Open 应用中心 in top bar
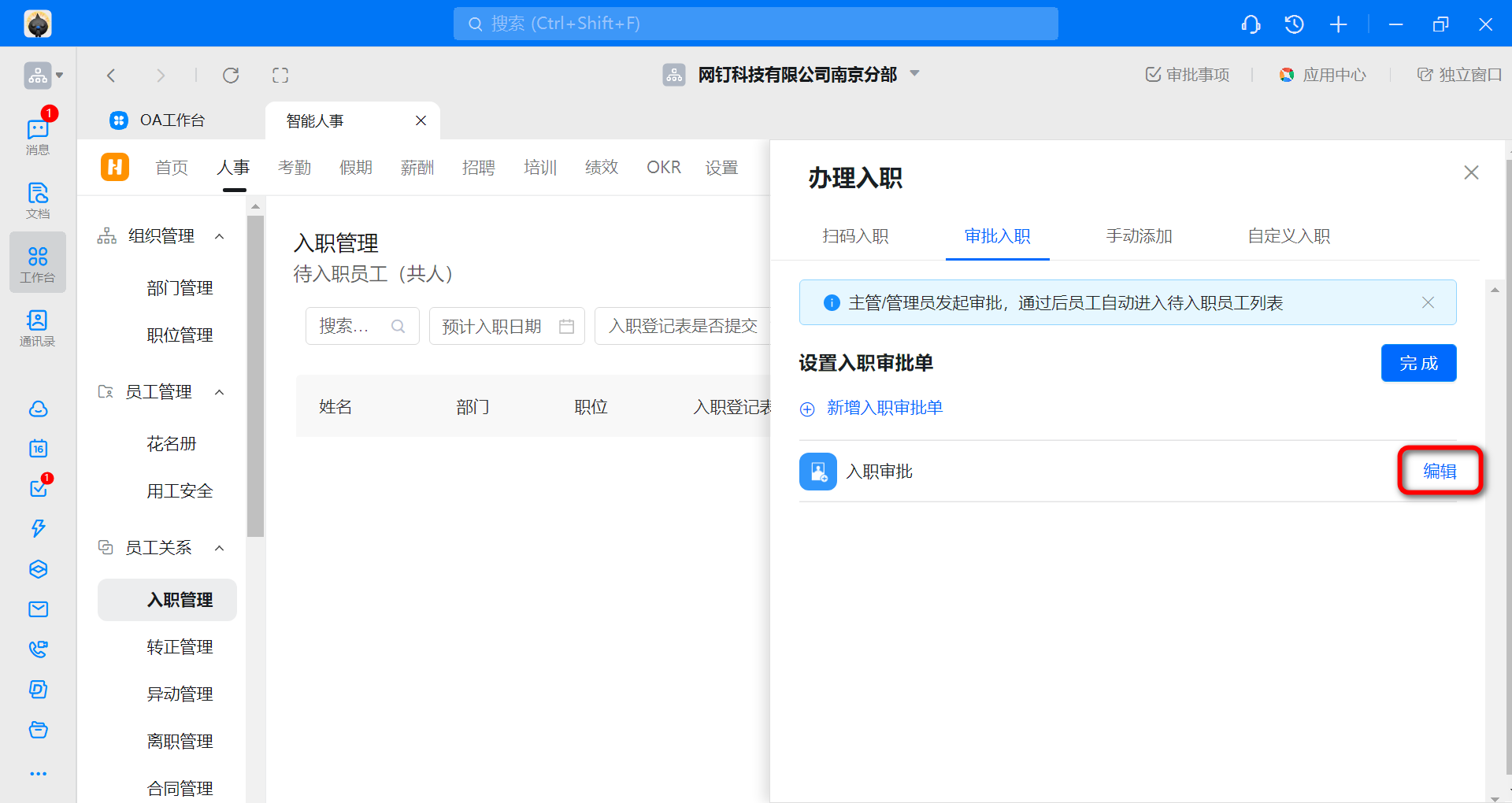 (1322, 75)
